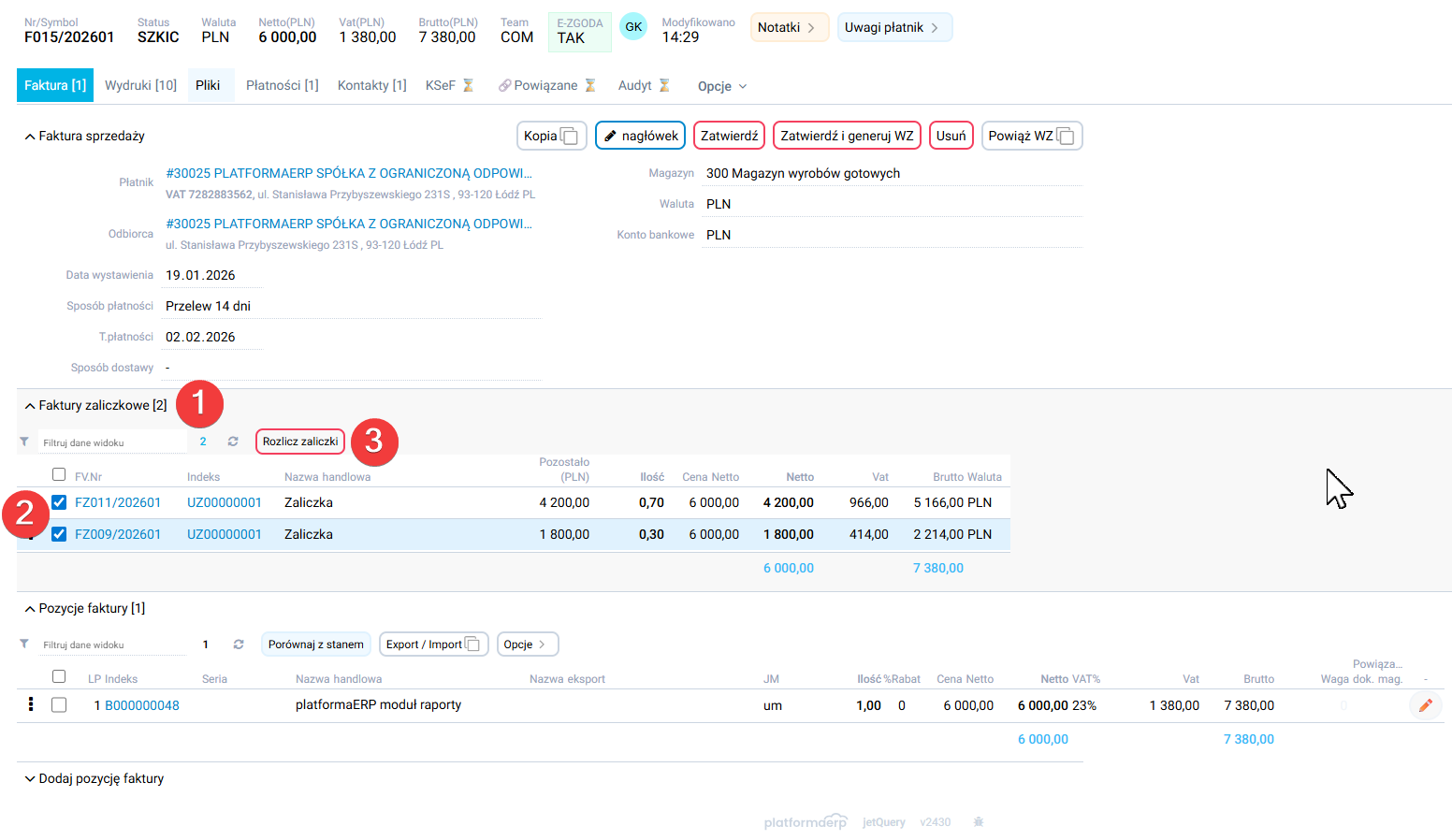Click the filter funnel icon in Pozycje faktury
The image size is (1452, 840).
[24, 644]
